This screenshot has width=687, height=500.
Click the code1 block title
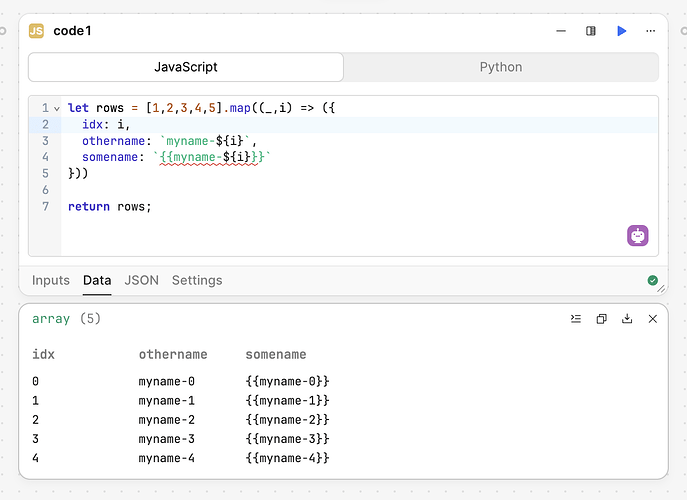[73, 31]
